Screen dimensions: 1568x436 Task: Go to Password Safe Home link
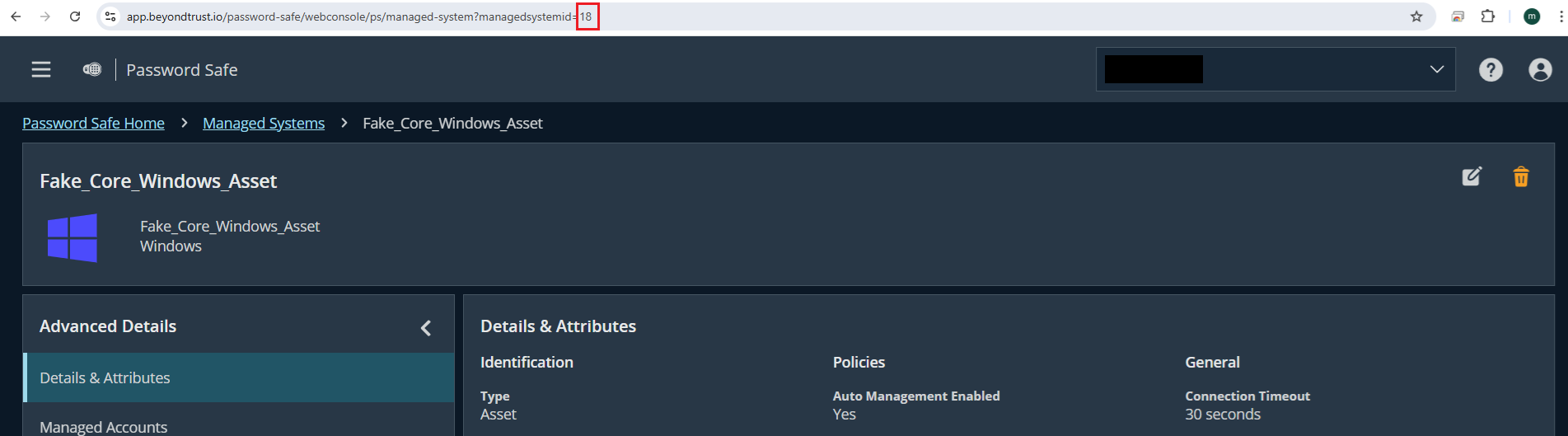[x=93, y=123]
